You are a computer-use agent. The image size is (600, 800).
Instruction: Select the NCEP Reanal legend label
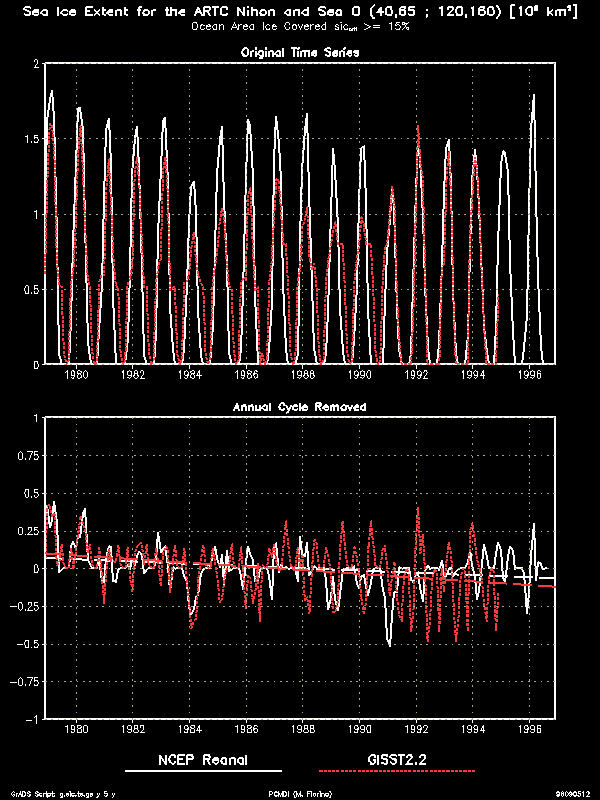pos(203,760)
